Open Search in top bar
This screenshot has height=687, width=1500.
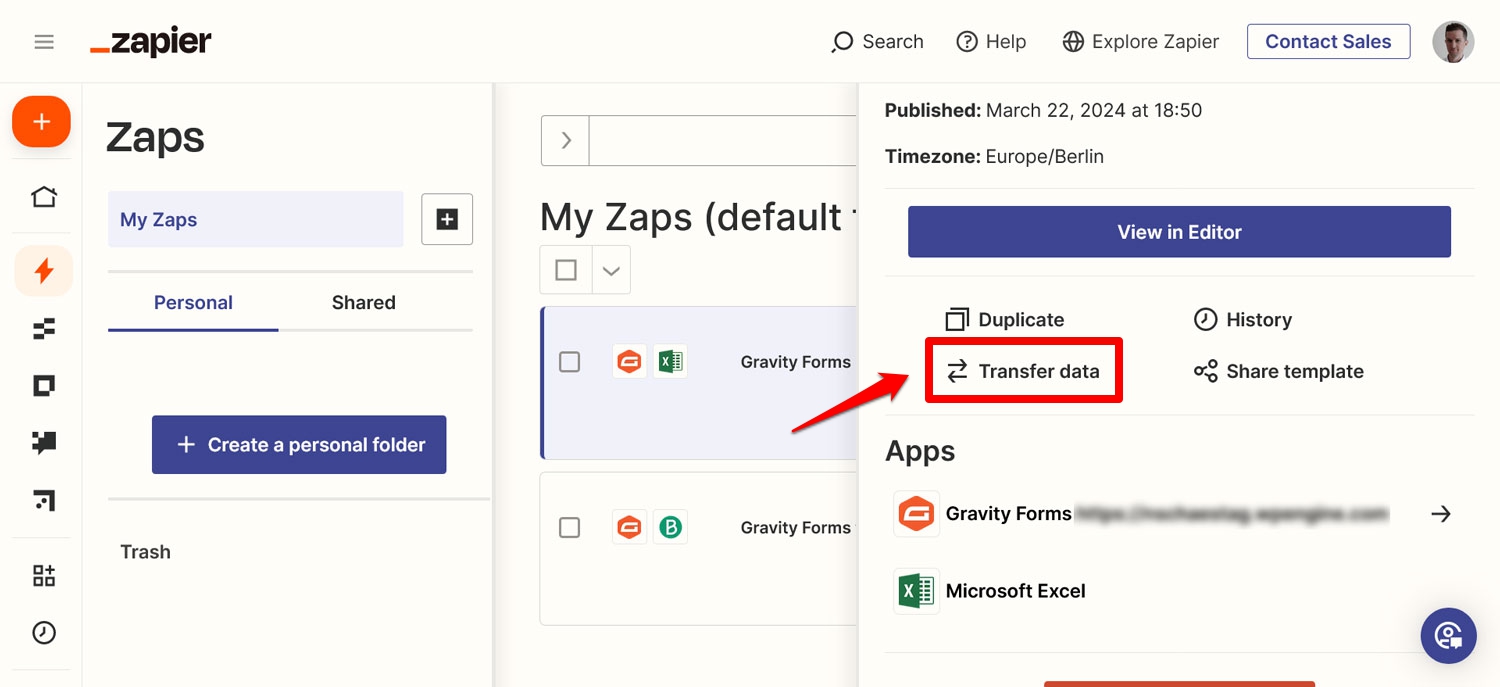877,42
